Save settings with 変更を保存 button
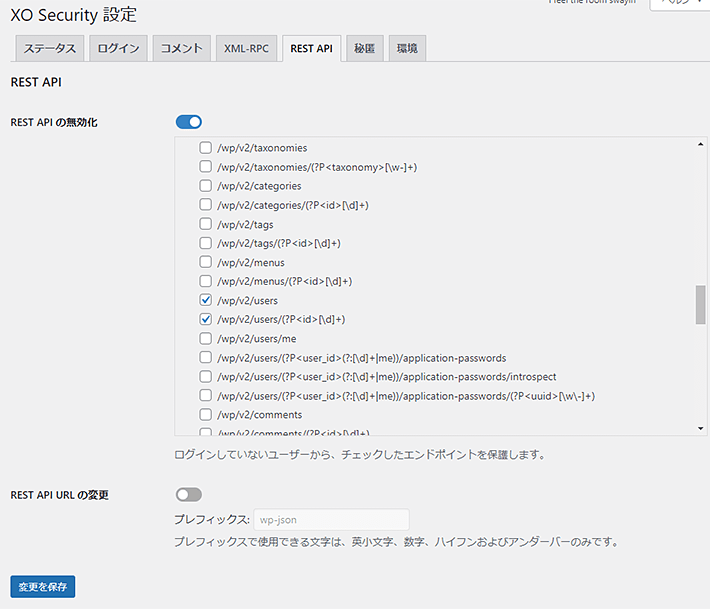This screenshot has width=710, height=609. [43, 587]
